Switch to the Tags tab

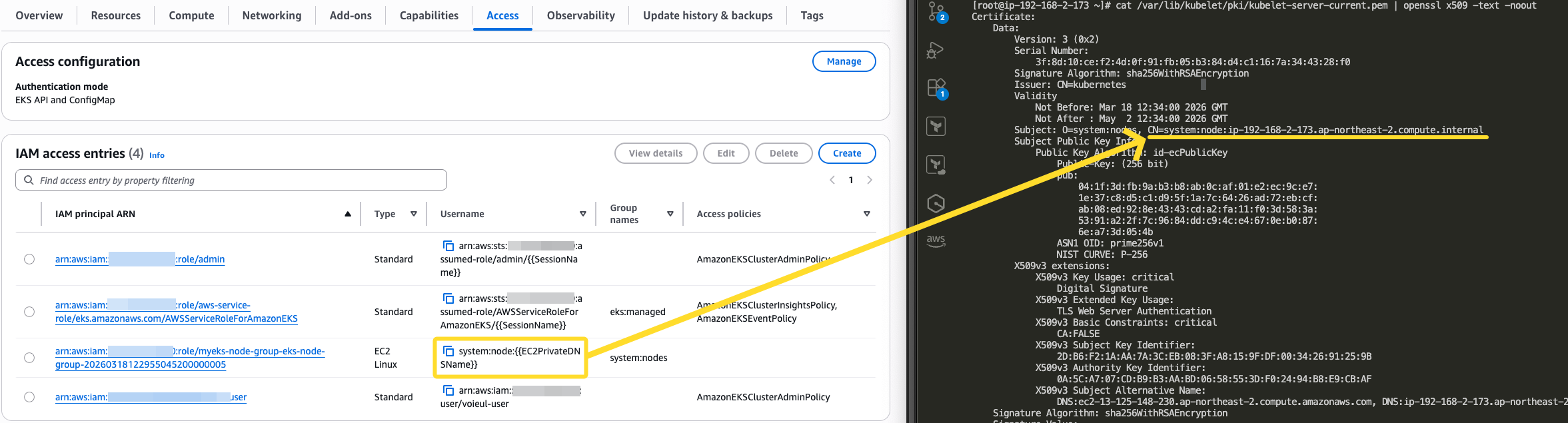click(x=812, y=15)
